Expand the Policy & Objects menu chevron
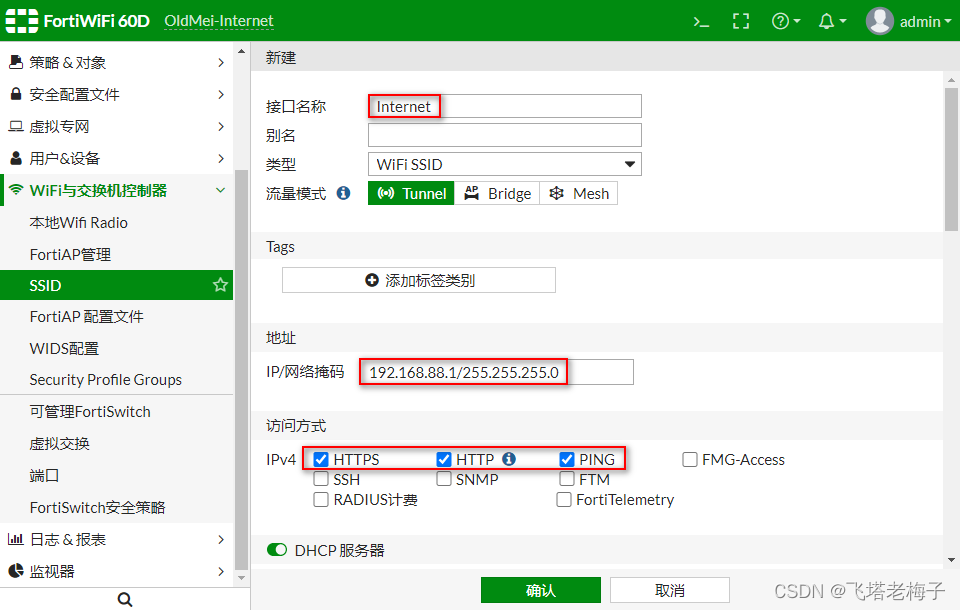The width and height of the screenshot is (960, 610). click(221, 62)
